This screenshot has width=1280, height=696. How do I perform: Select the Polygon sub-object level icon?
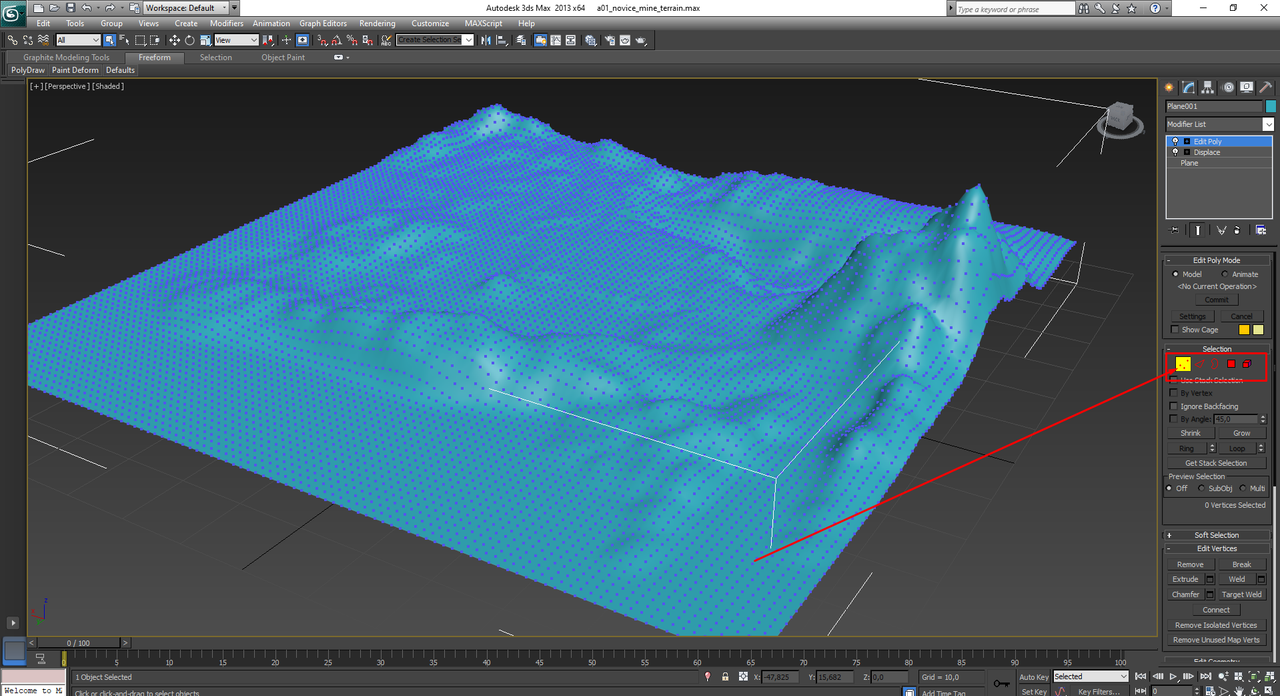click(x=1231, y=364)
